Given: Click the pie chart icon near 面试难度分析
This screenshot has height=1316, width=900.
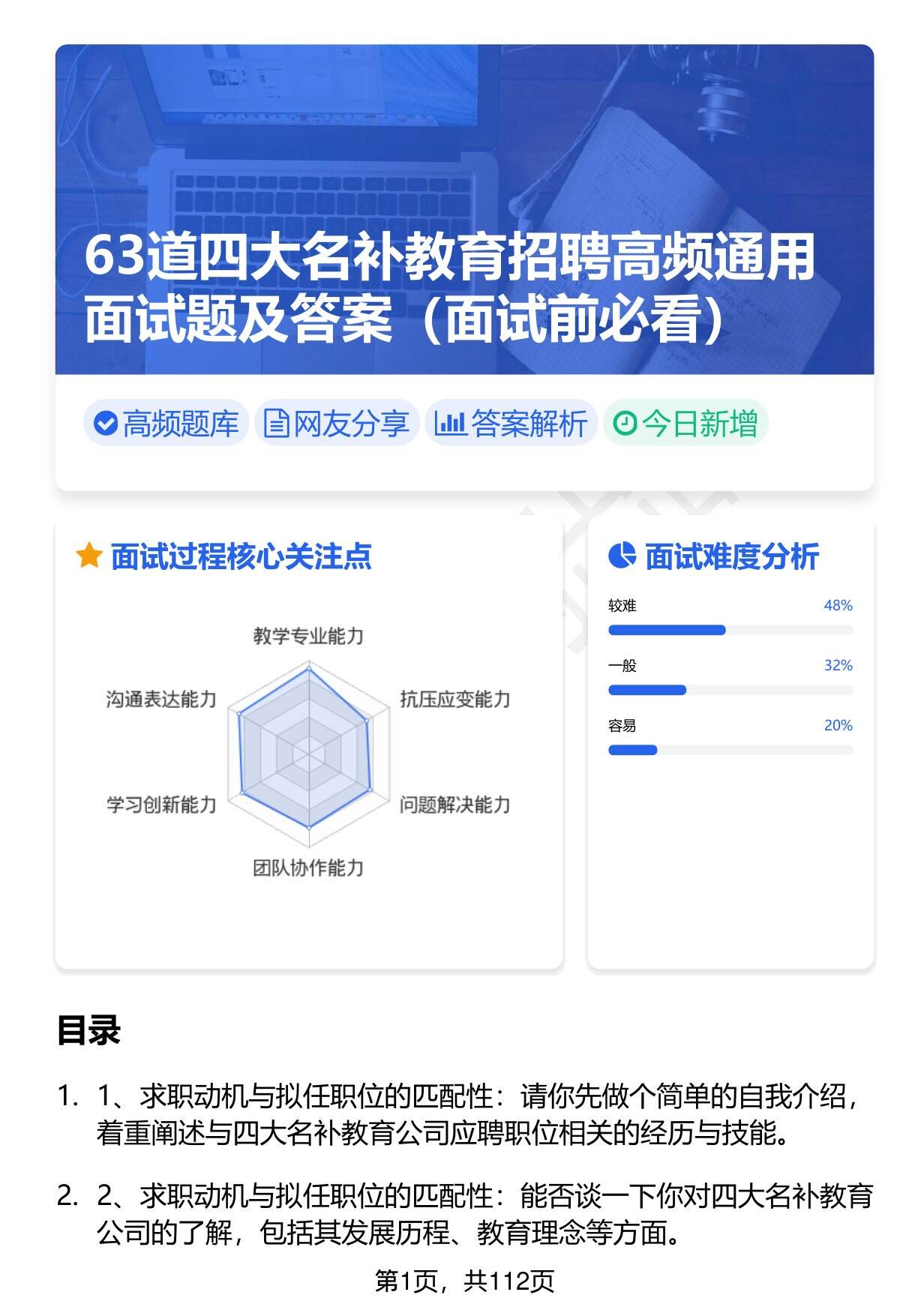Looking at the screenshot, I should [x=622, y=556].
